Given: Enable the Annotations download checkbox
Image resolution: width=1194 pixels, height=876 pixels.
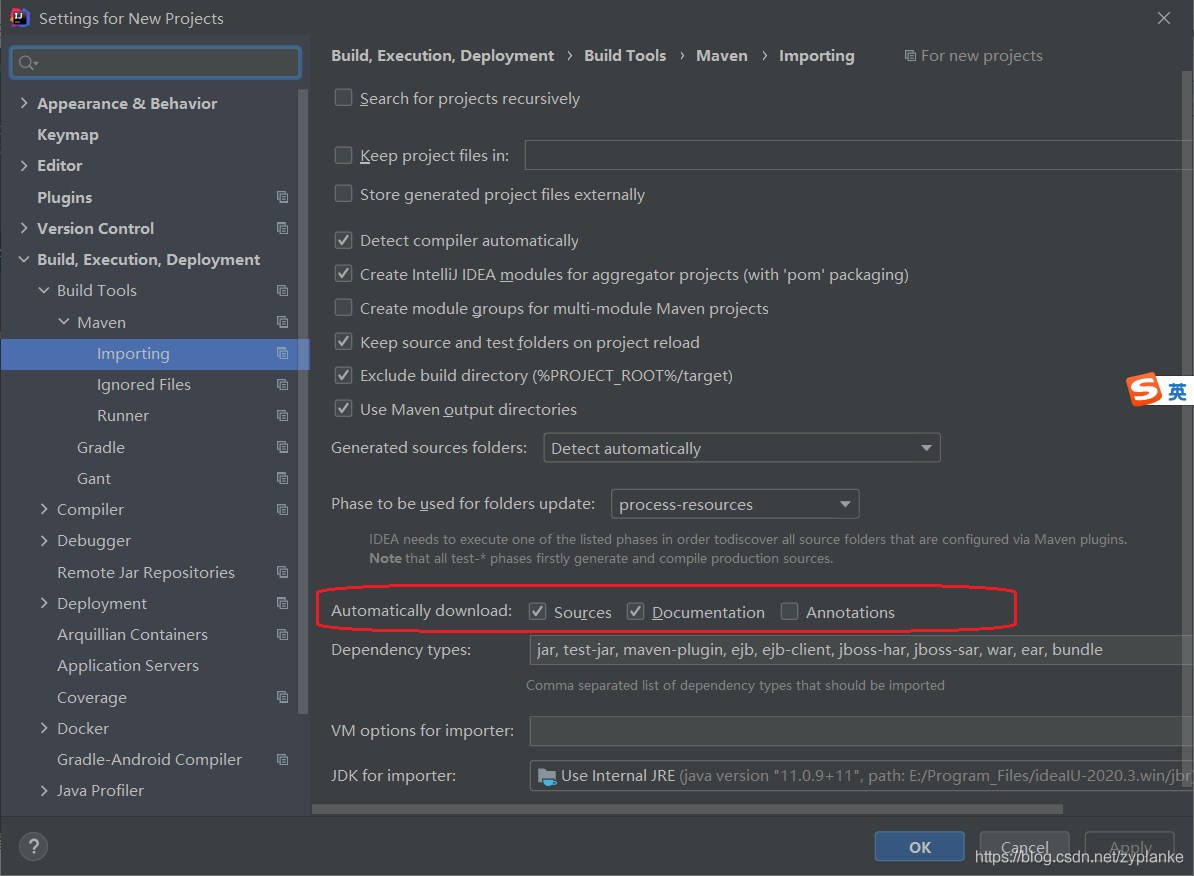Looking at the screenshot, I should pyautogui.click(x=789, y=611).
